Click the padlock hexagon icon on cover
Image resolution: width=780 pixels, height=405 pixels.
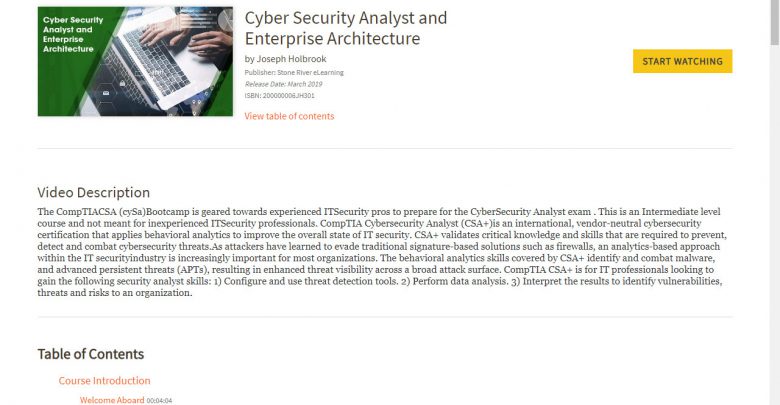[122, 83]
